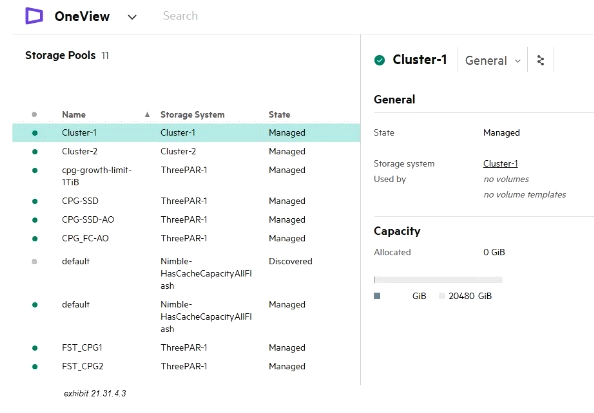Open the General view dropdown
Image resolution: width=594 pixels, height=413 pixels.
click(492, 60)
